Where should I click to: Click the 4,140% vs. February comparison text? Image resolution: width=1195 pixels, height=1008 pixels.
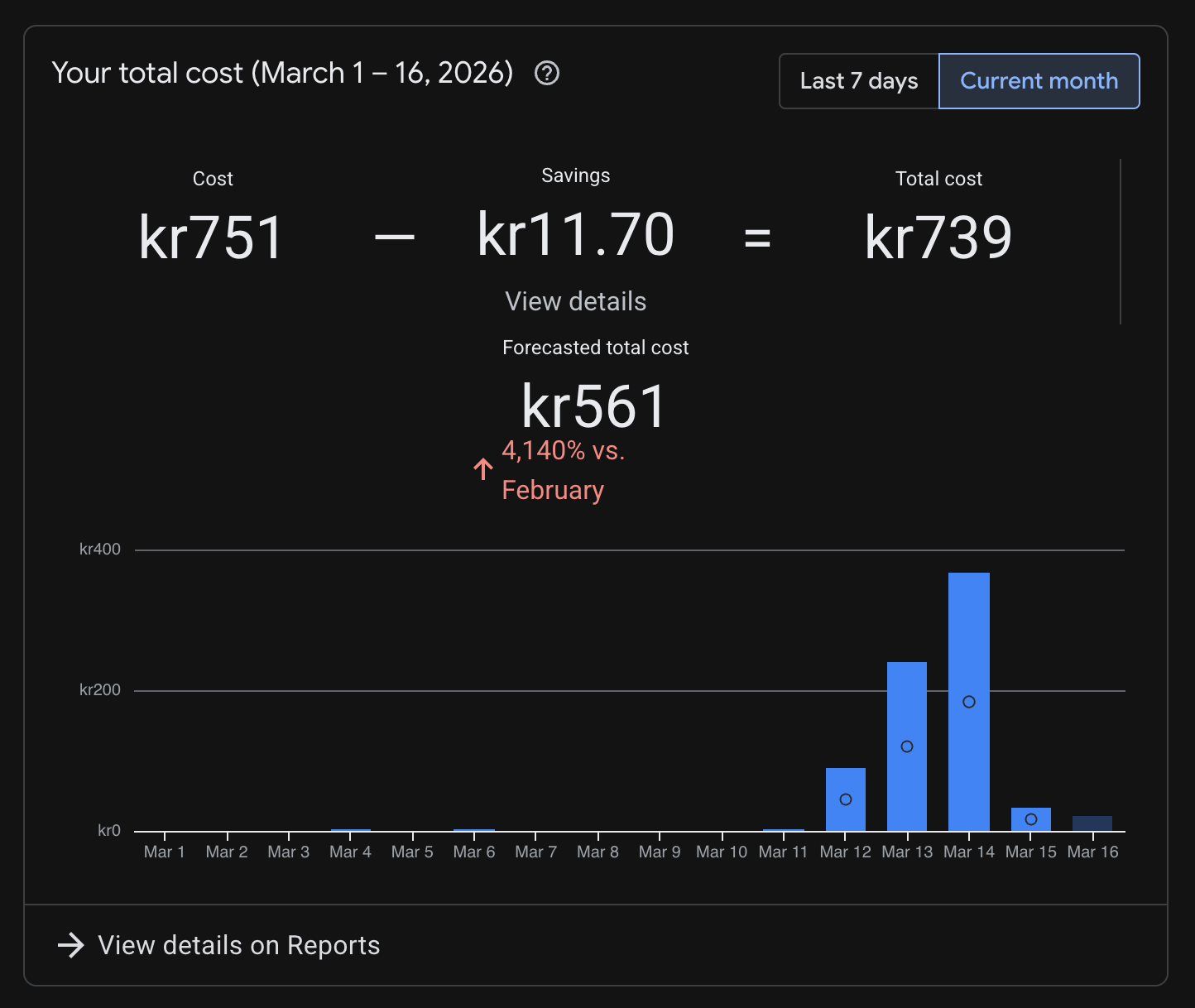coord(563,470)
